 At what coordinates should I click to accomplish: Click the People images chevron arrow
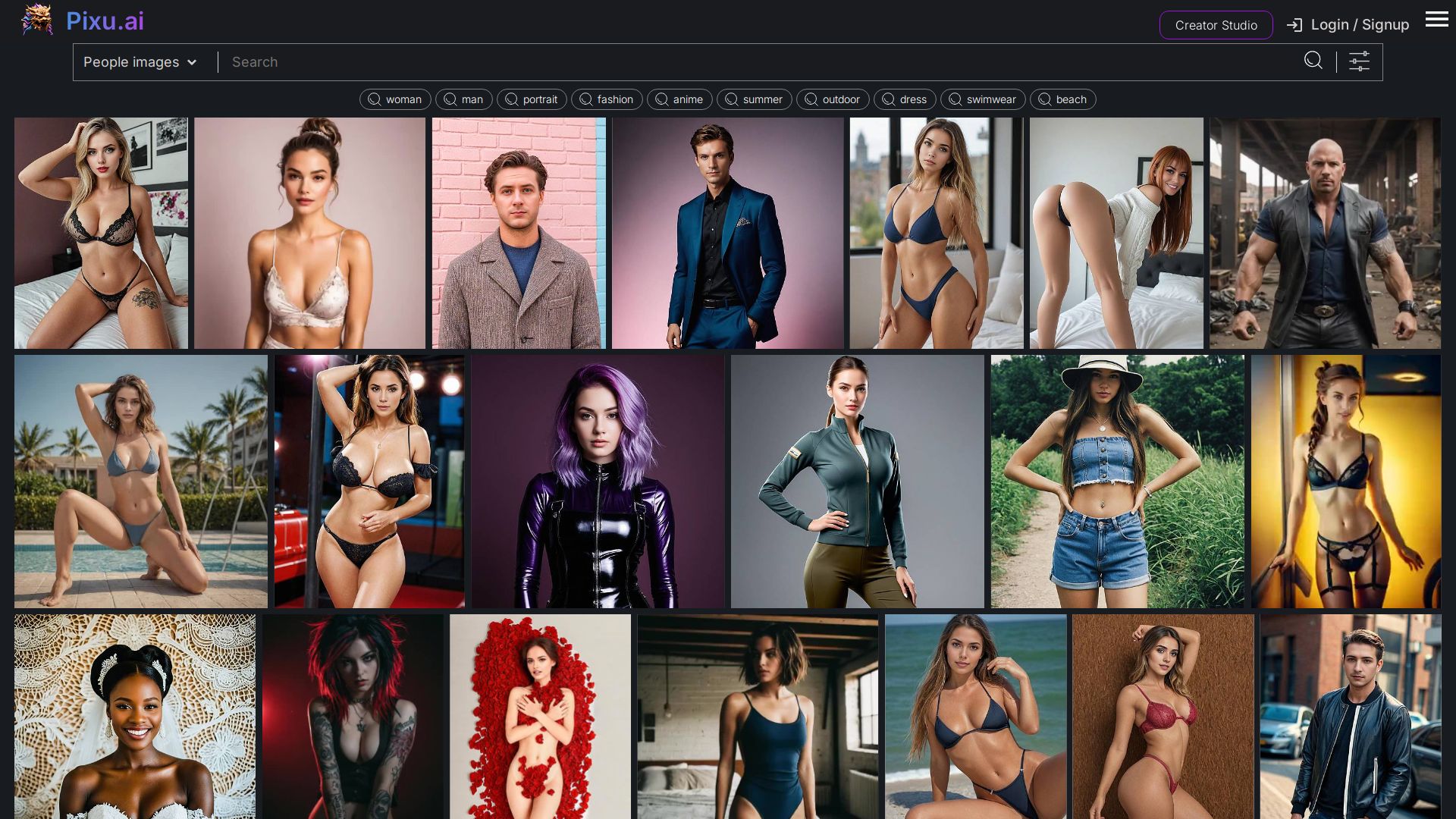point(192,62)
